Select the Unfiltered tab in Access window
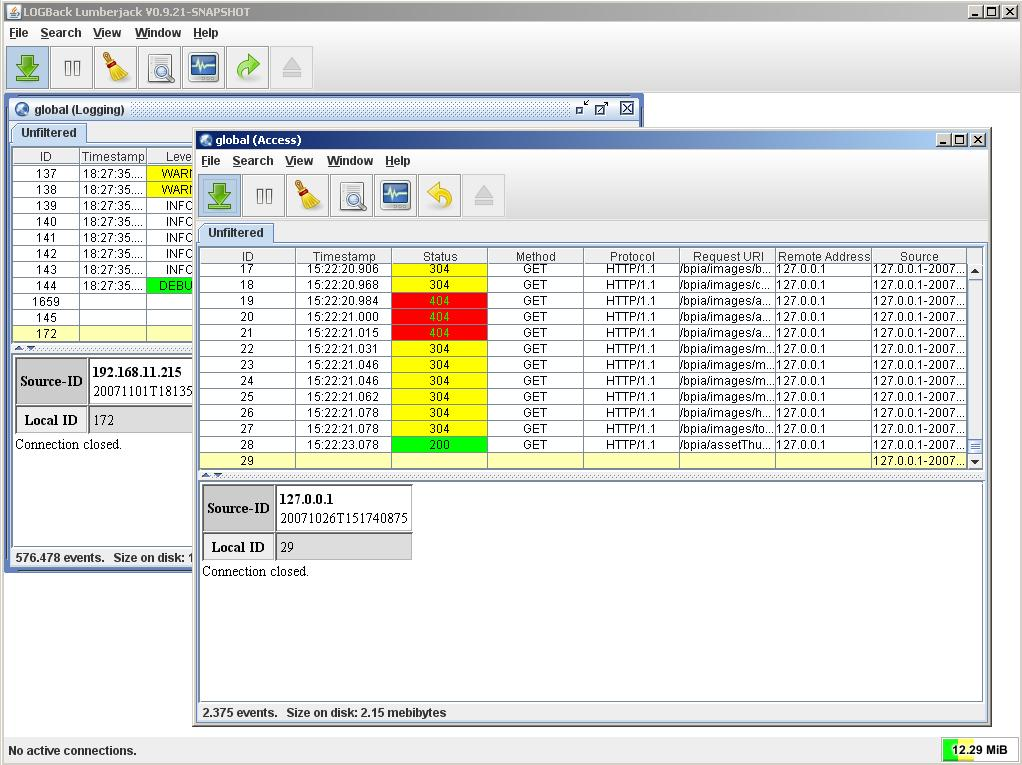Viewport: 1022px width, 765px height. coord(236,233)
